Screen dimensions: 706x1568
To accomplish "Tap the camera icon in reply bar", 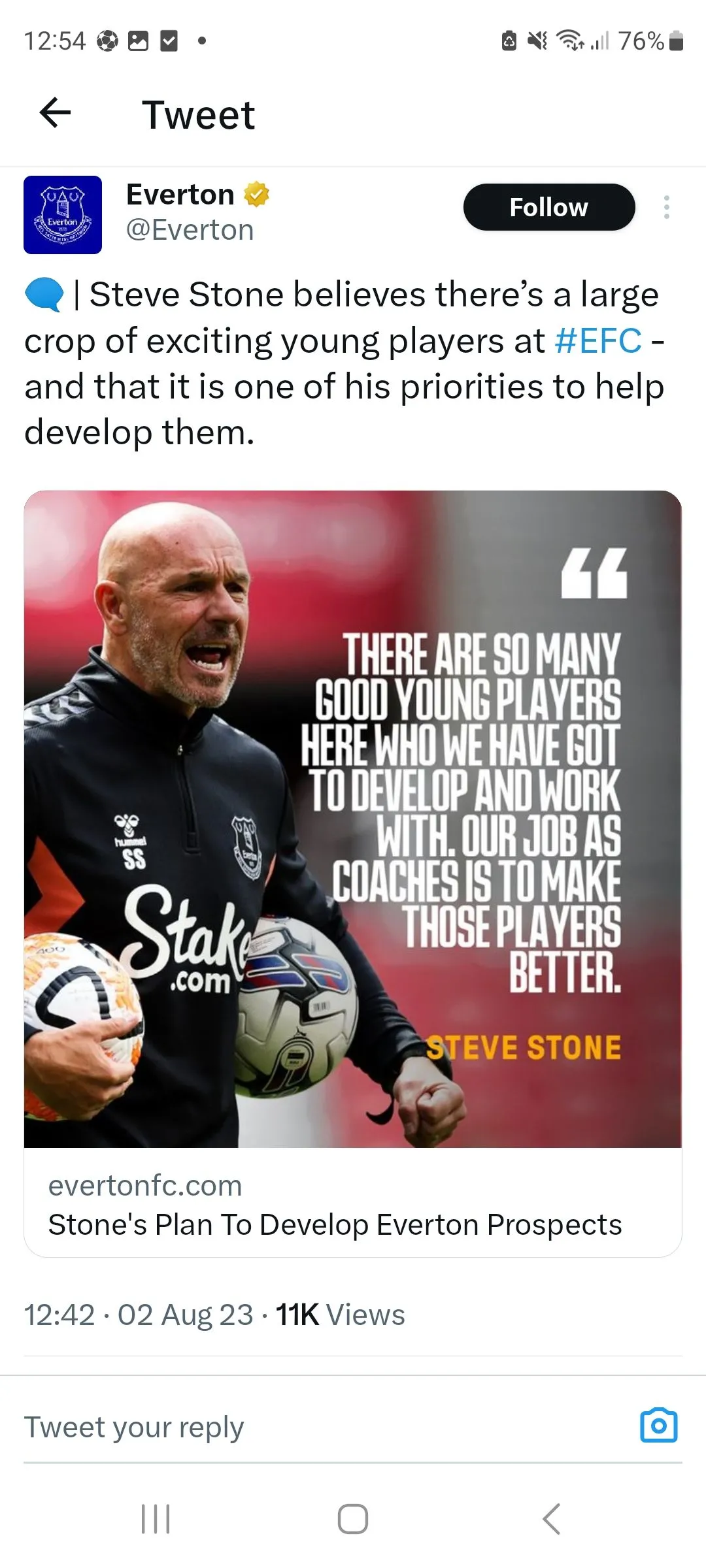I will click(x=659, y=1425).
